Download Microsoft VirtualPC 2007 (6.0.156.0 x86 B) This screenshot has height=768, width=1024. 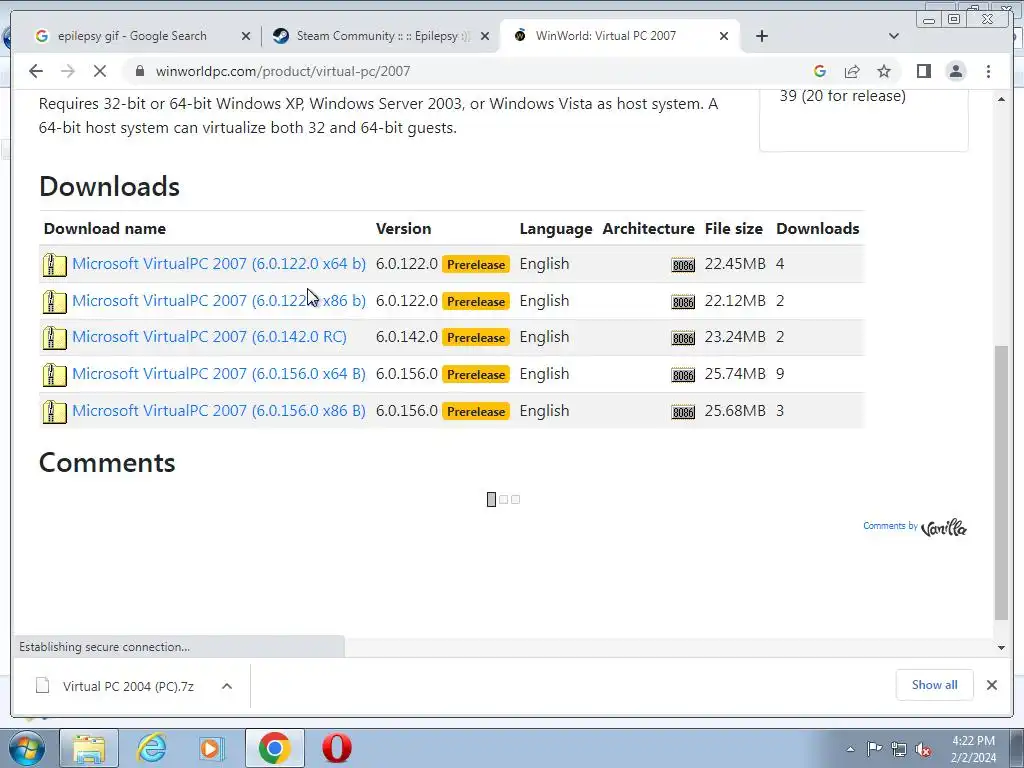[x=219, y=411]
